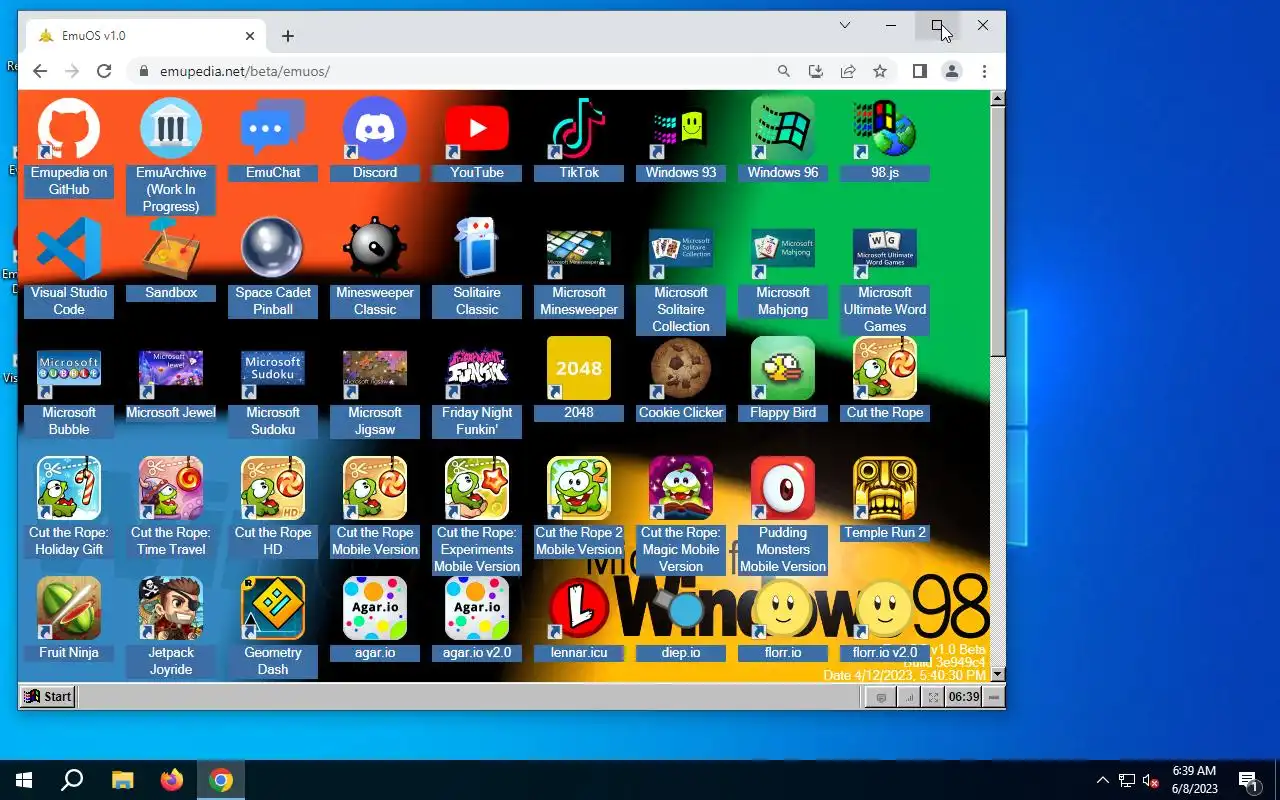
Task: Bookmark this page with the star
Action: tap(880, 71)
